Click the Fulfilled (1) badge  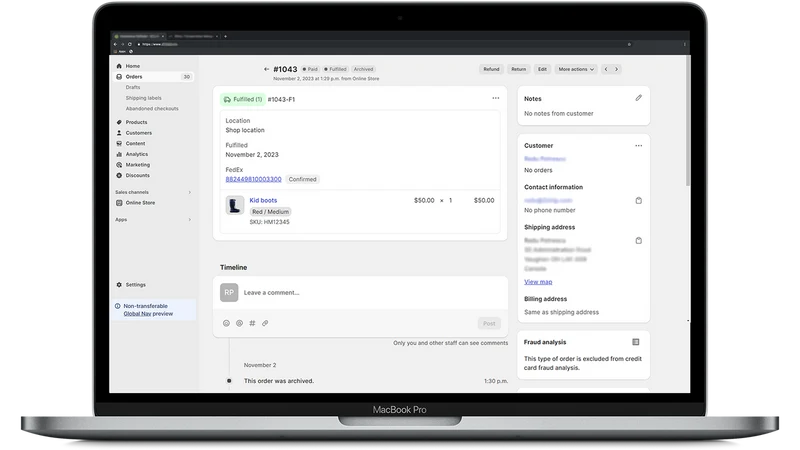pyautogui.click(x=242, y=99)
